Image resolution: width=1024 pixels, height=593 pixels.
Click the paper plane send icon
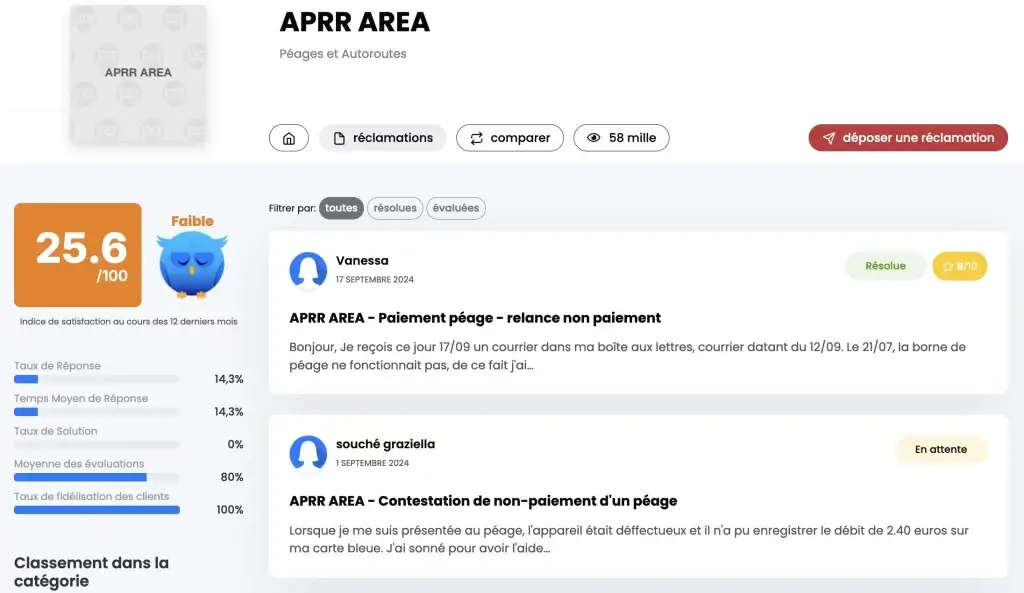[x=829, y=138]
